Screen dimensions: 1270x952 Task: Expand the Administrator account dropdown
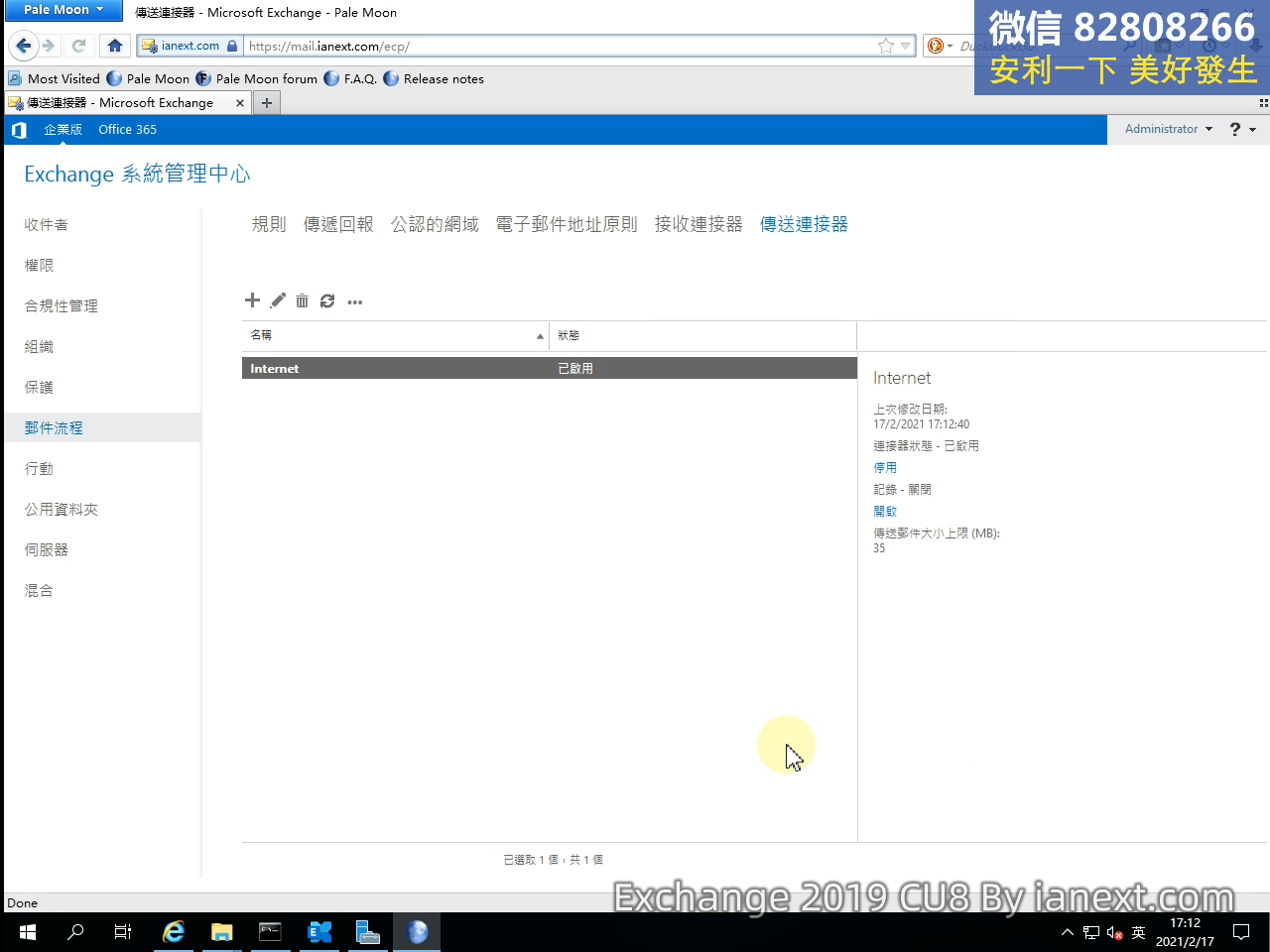click(x=1168, y=129)
